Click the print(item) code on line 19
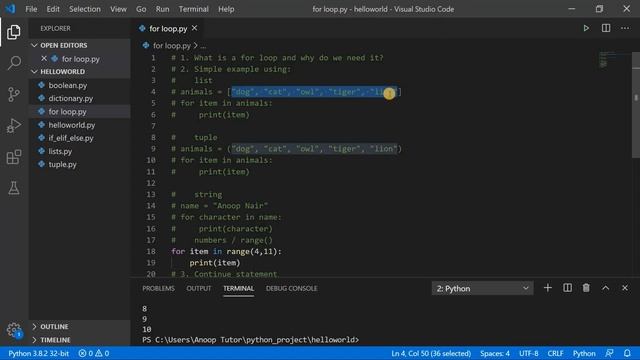This screenshot has width=640, height=360. tap(215, 263)
